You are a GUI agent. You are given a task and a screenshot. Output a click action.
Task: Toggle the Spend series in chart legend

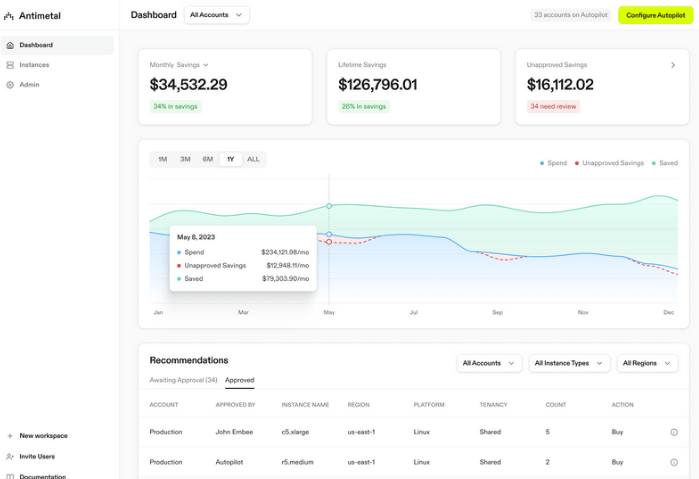pyautogui.click(x=553, y=163)
